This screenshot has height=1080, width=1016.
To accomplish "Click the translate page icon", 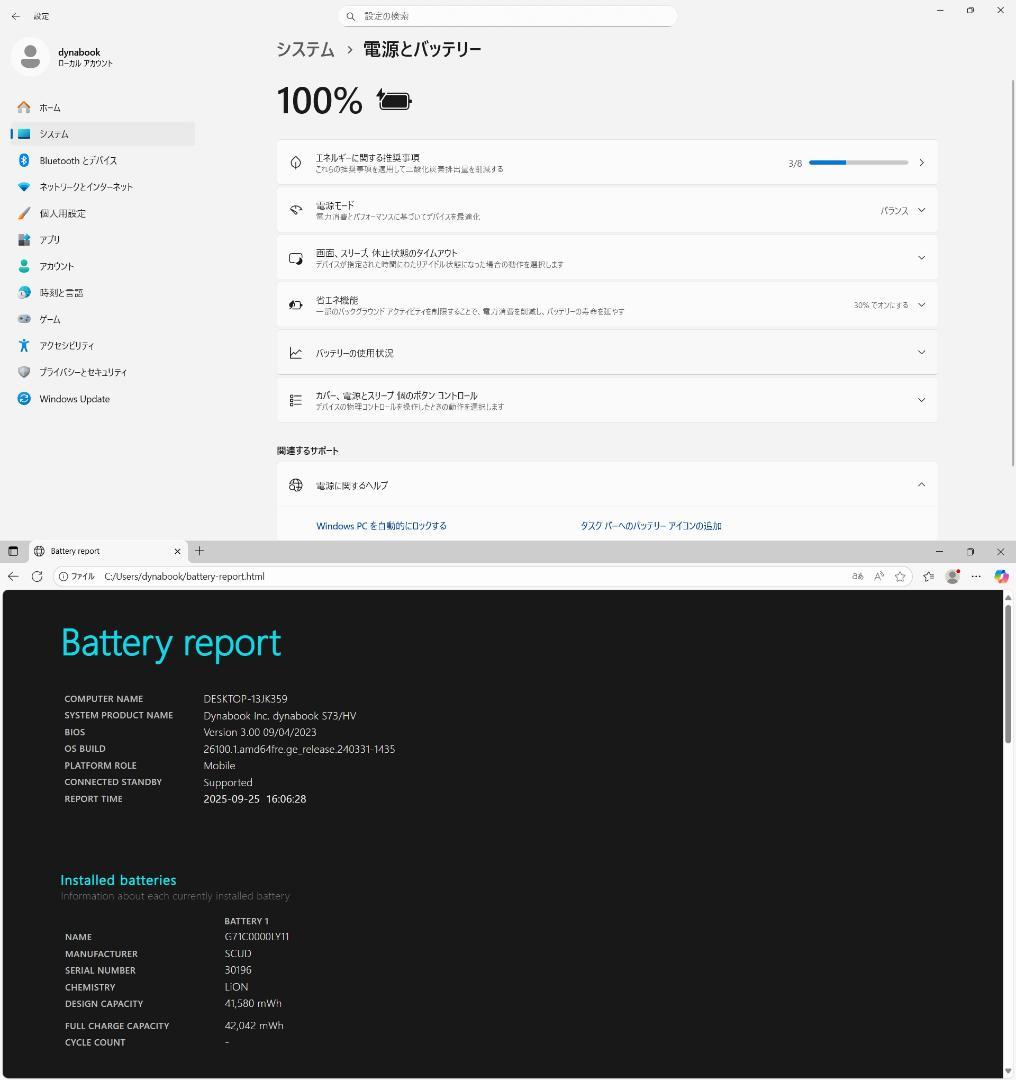I will click(857, 576).
